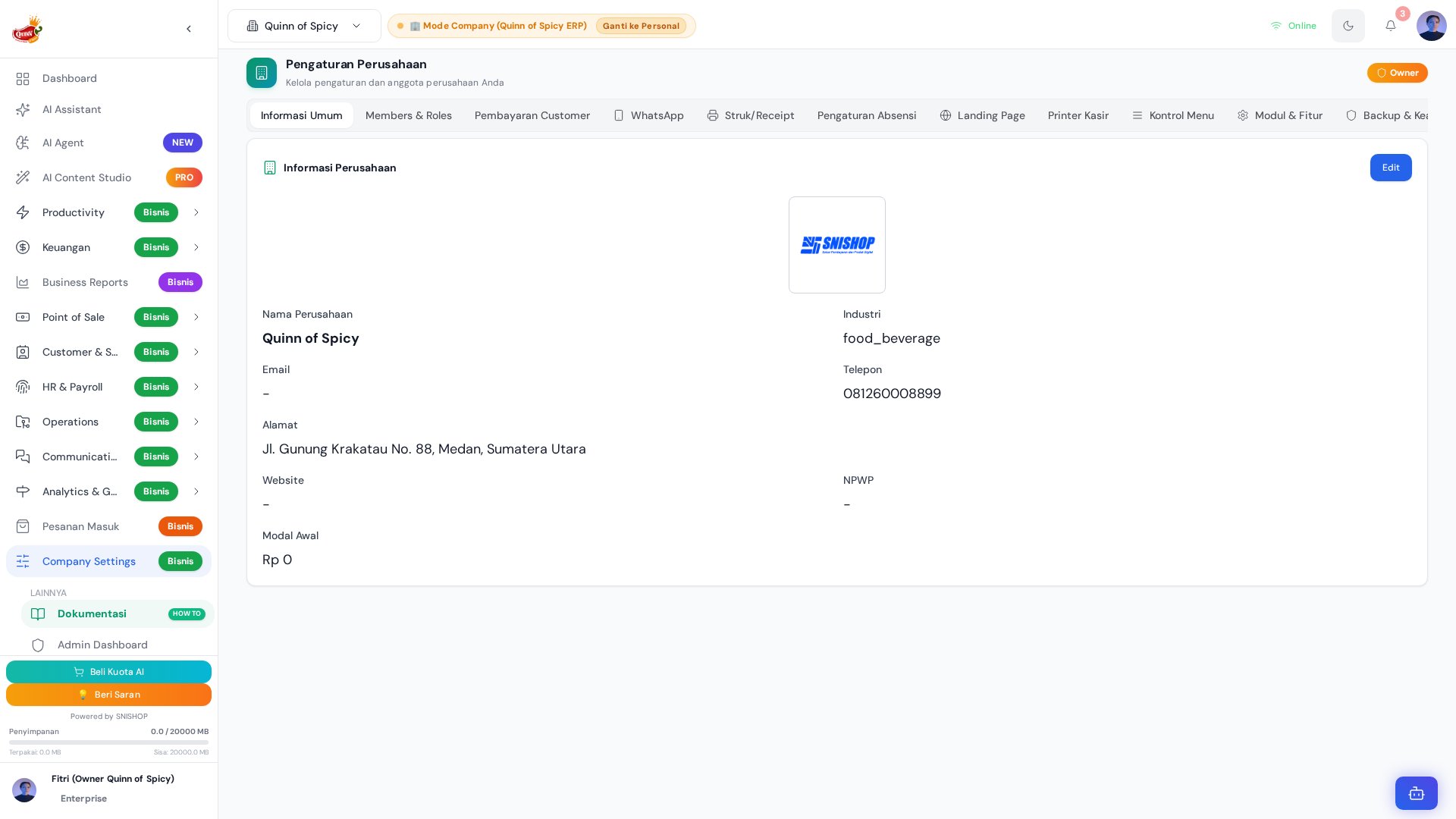This screenshot has height=819, width=1456.
Task: Click the Dokumentasi book icon
Action: 38,614
